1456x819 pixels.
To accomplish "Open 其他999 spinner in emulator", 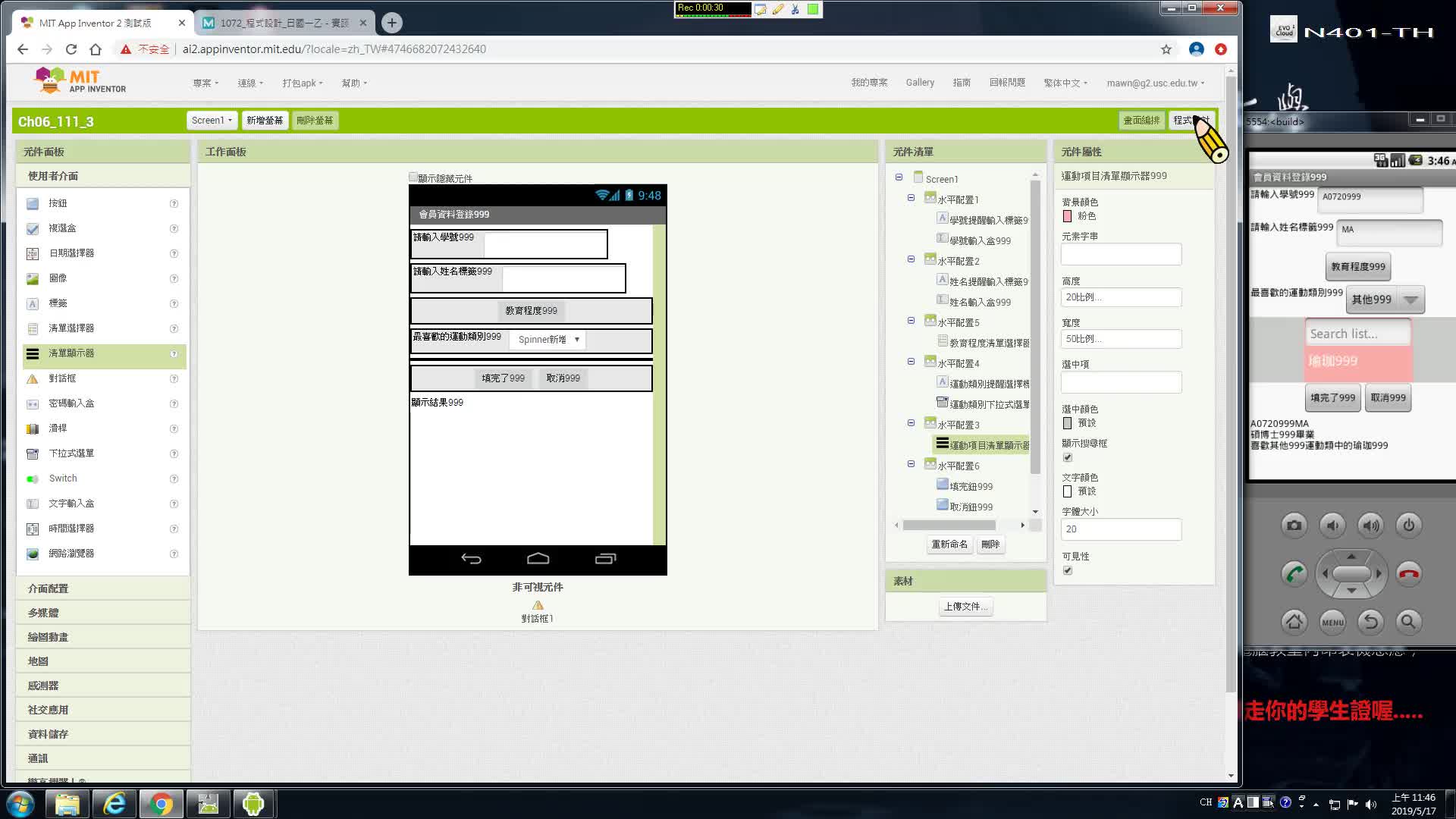I will pyautogui.click(x=1385, y=300).
